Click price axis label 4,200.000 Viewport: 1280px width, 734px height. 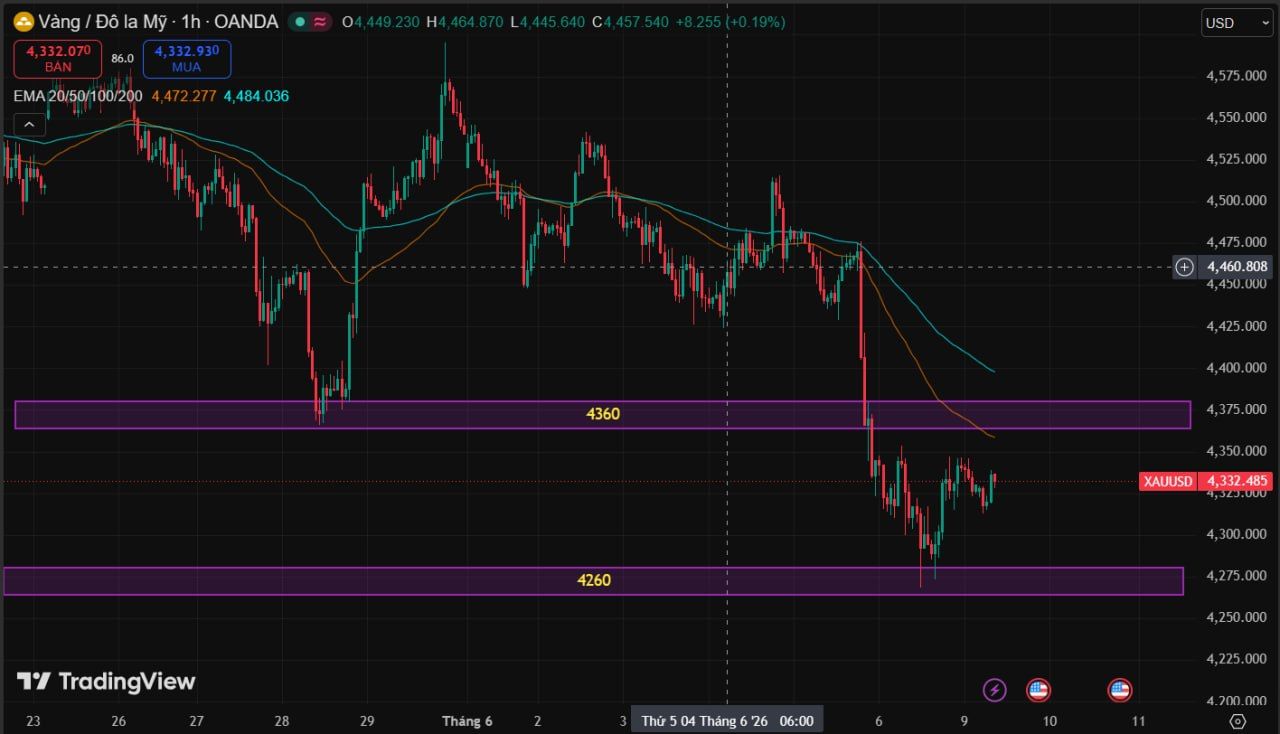coord(1237,701)
